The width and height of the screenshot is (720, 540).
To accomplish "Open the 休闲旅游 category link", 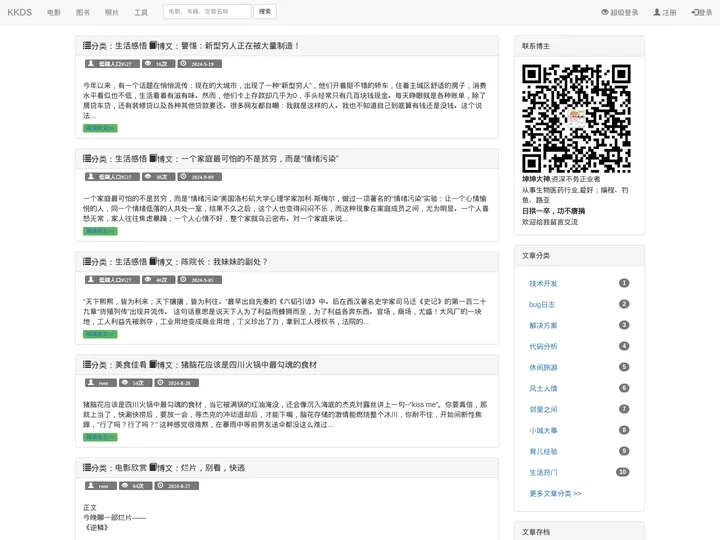I will point(543,367).
